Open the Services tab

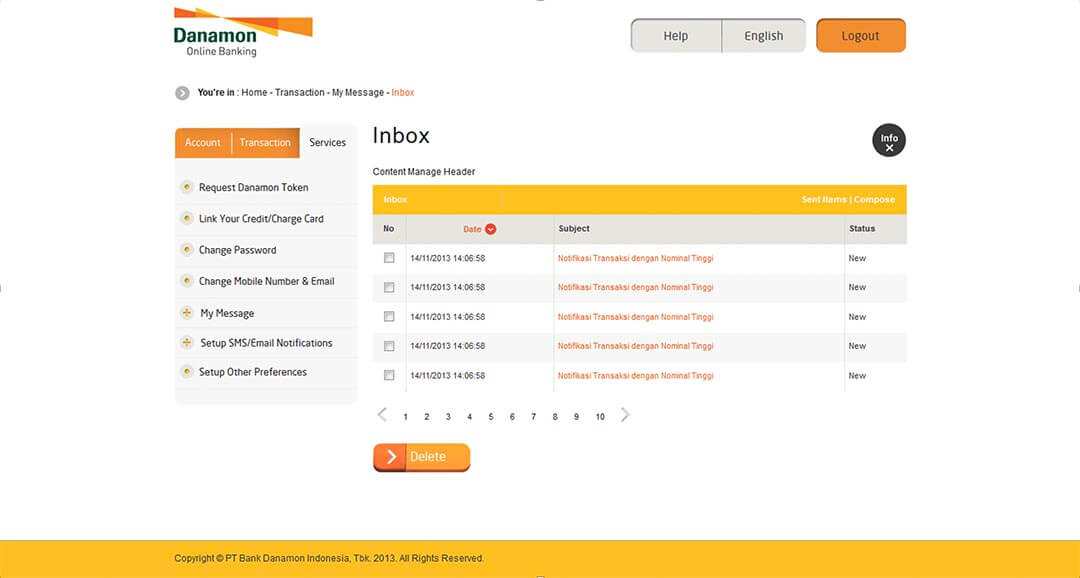pos(328,142)
